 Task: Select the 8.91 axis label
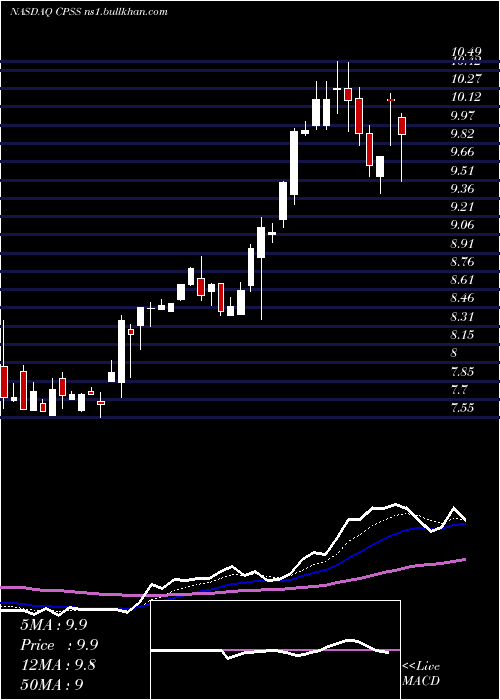tap(464, 244)
